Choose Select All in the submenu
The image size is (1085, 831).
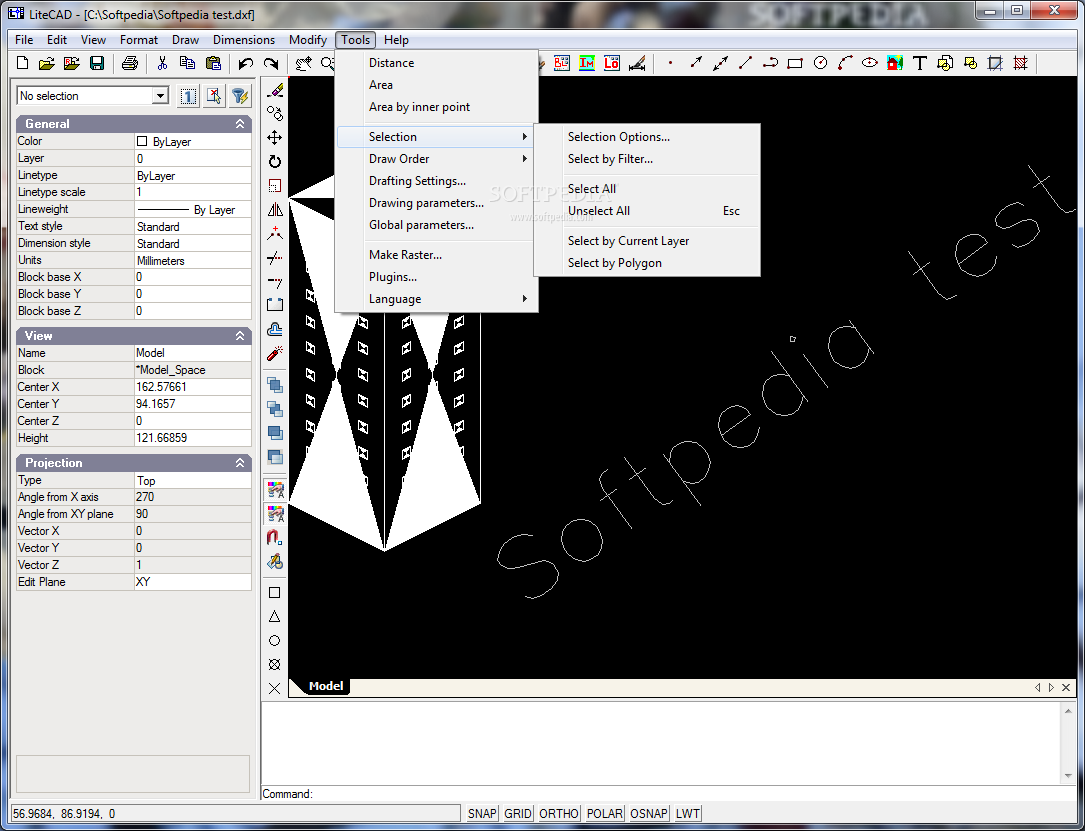647,189
